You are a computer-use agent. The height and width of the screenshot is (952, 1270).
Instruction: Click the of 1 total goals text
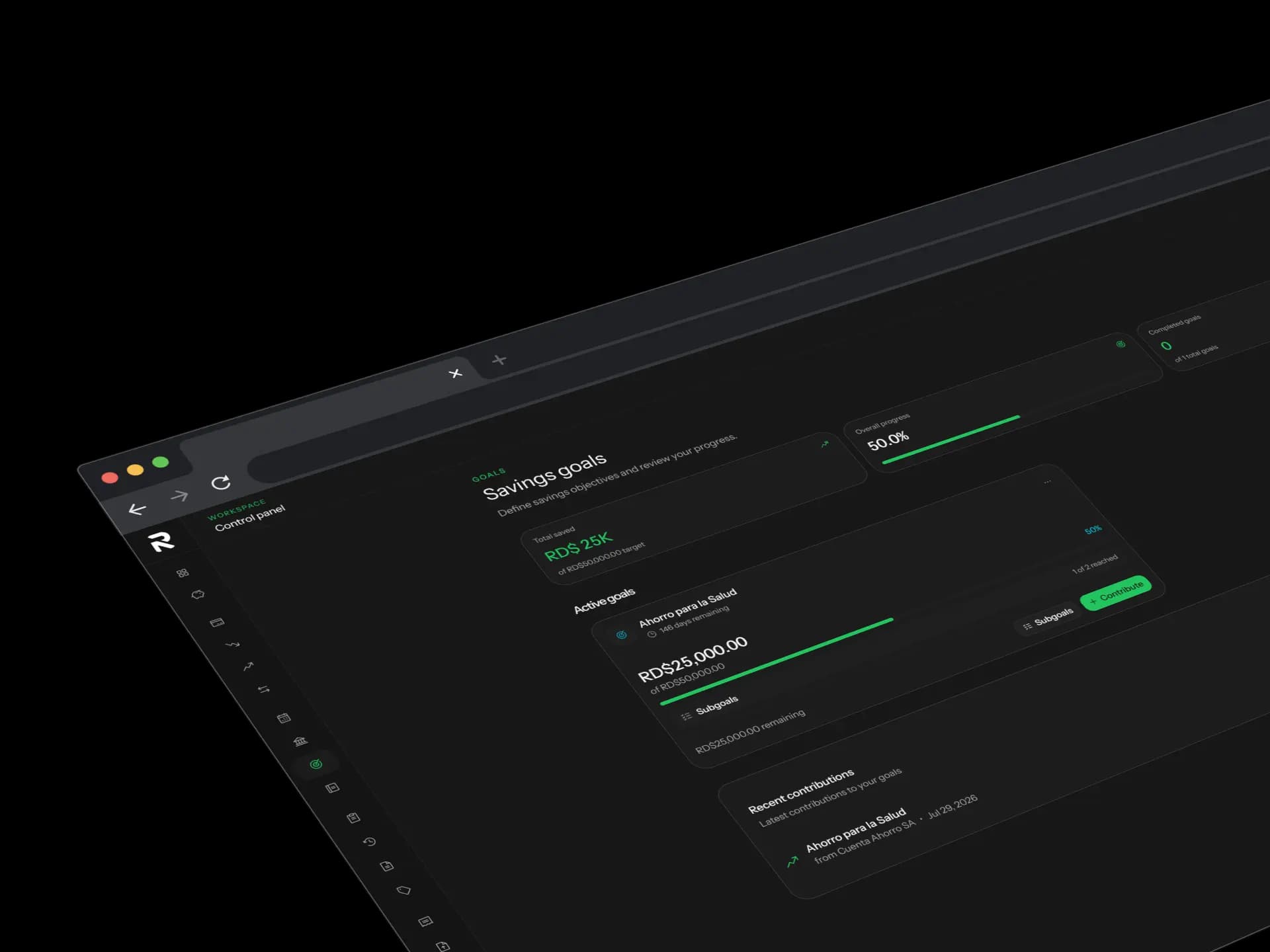pyautogui.click(x=1196, y=353)
